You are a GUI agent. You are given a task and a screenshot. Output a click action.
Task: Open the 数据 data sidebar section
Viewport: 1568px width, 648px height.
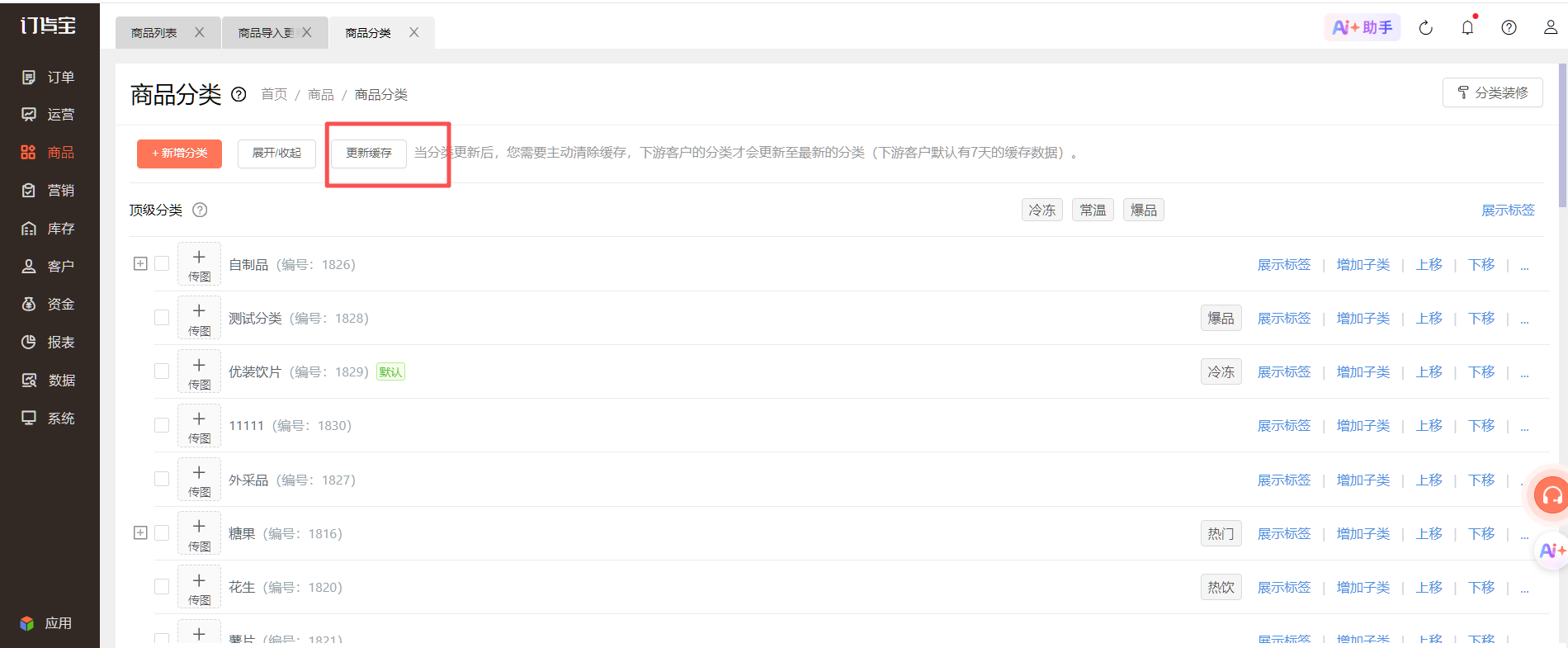(x=49, y=381)
